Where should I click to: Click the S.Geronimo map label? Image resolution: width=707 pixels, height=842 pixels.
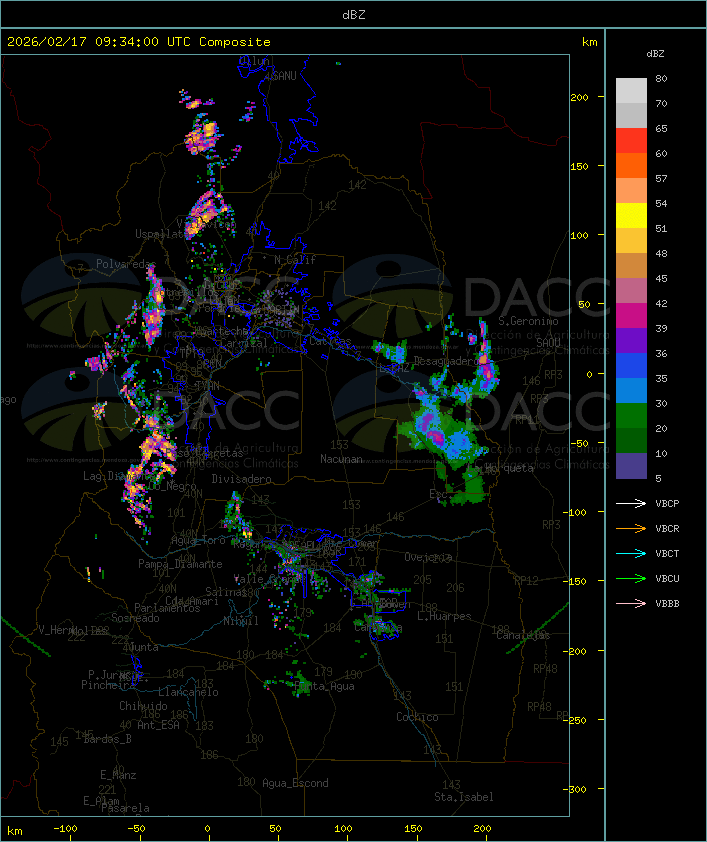[x=528, y=321]
